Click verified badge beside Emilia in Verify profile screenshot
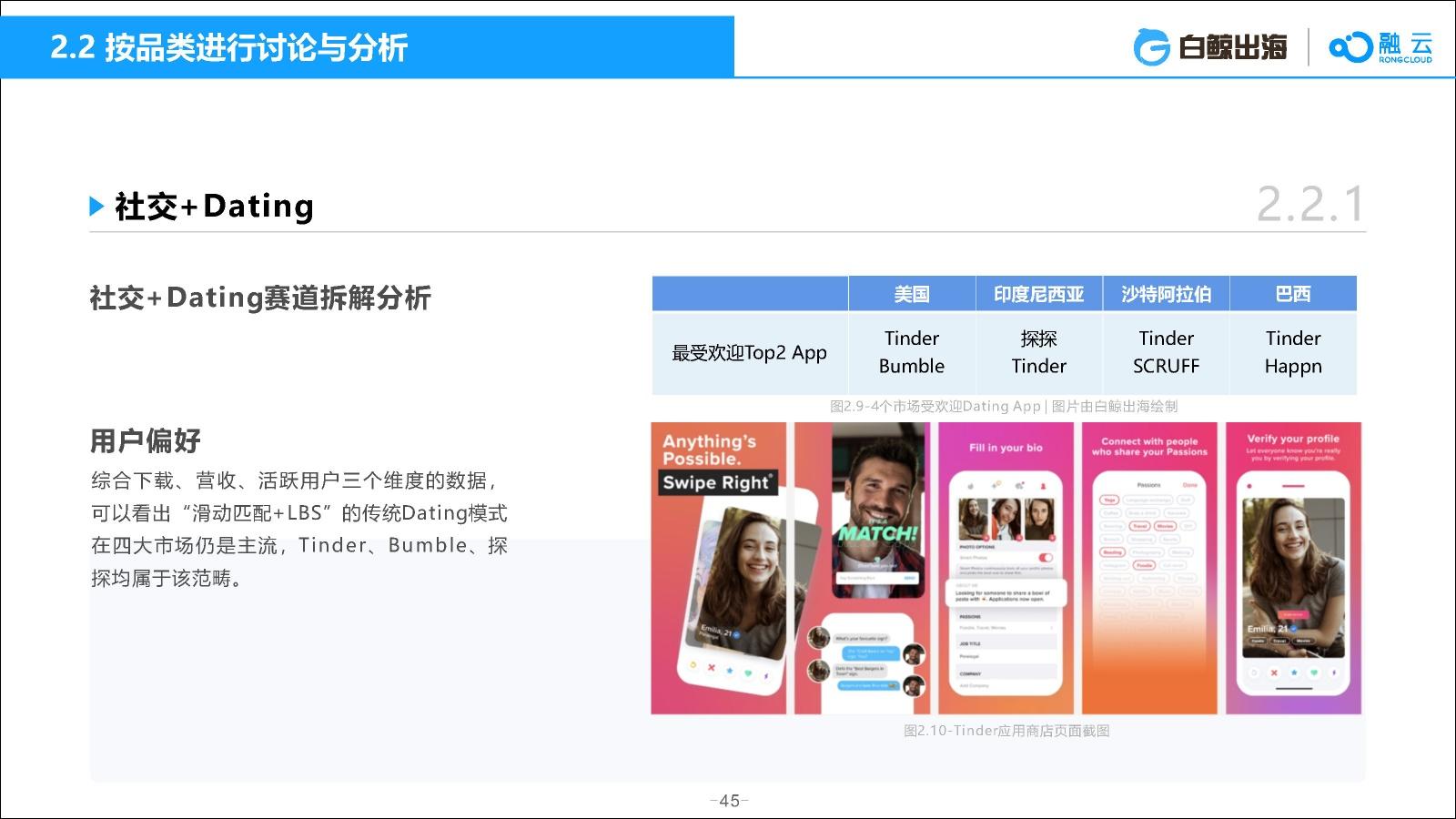This screenshot has height=819, width=1456. pos(1296,628)
